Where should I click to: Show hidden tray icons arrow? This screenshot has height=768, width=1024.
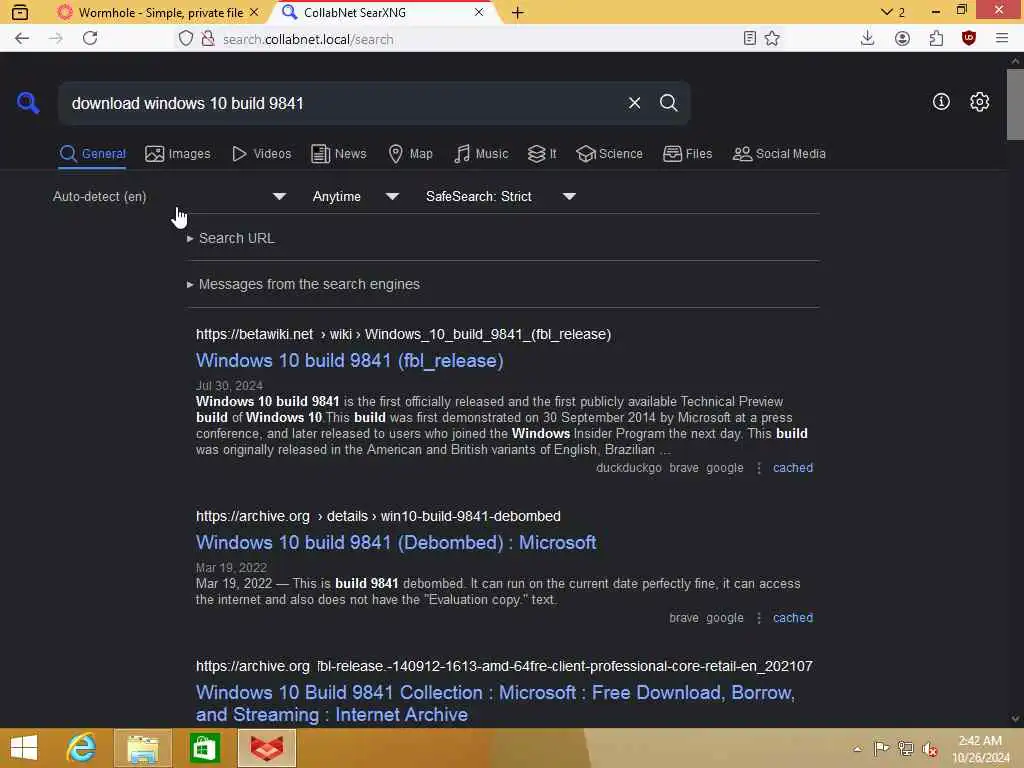[x=857, y=749]
